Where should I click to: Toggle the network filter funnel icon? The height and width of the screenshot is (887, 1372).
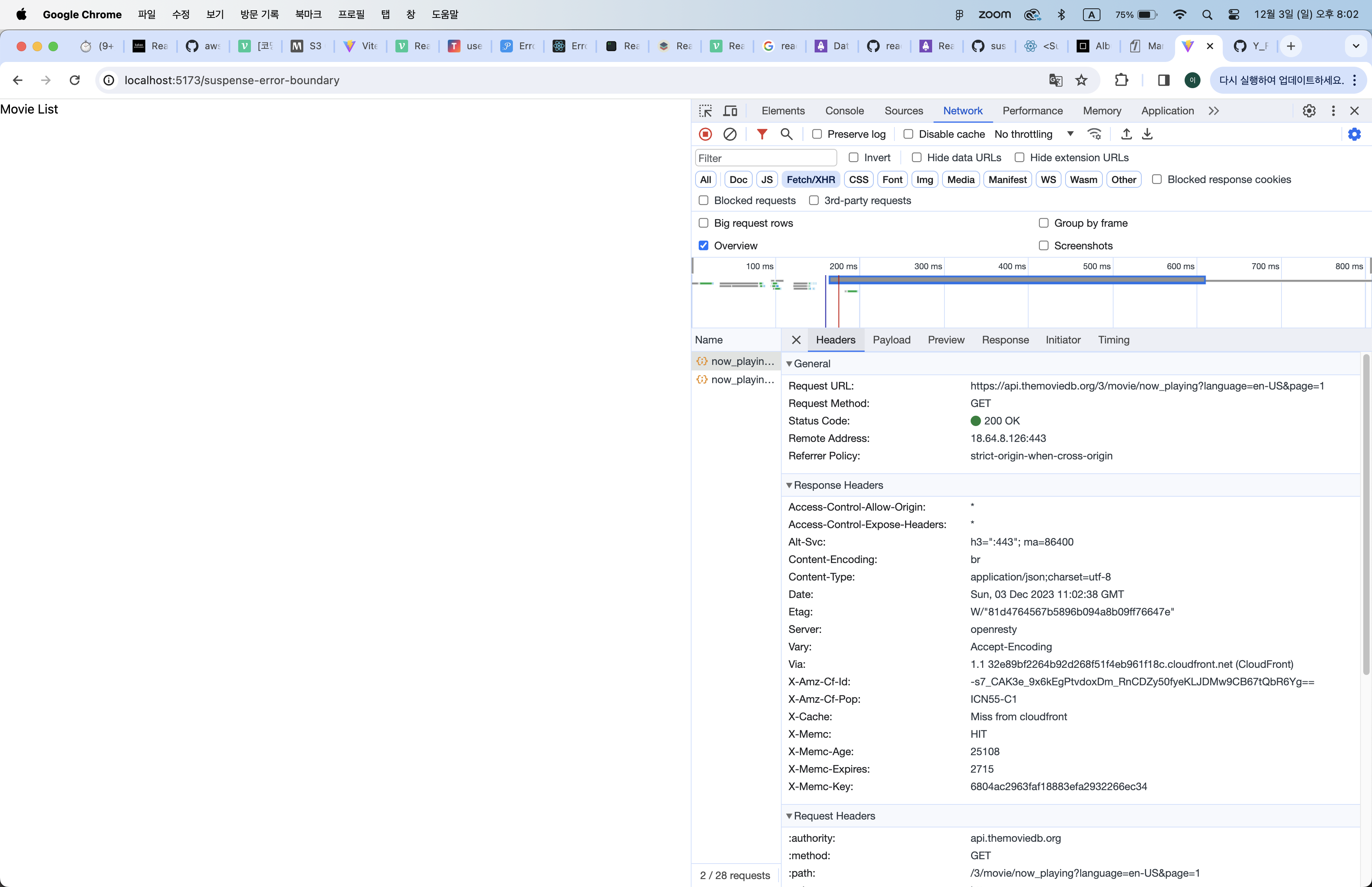(x=762, y=134)
